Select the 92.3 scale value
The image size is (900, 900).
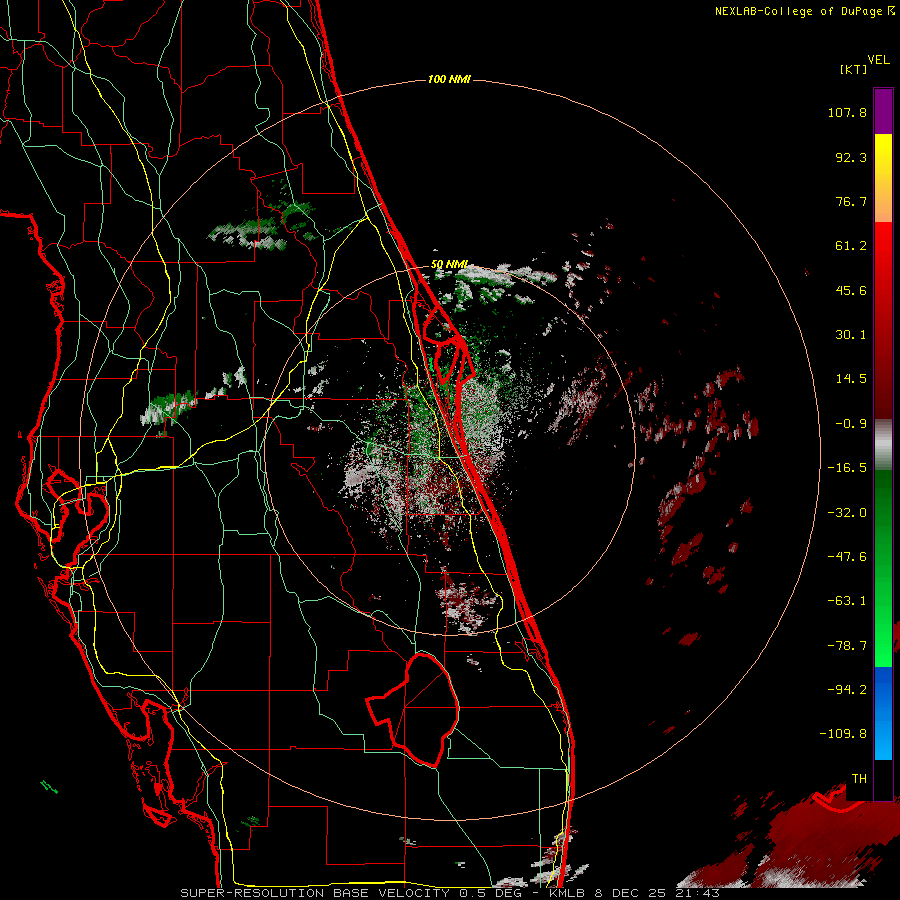click(x=851, y=157)
